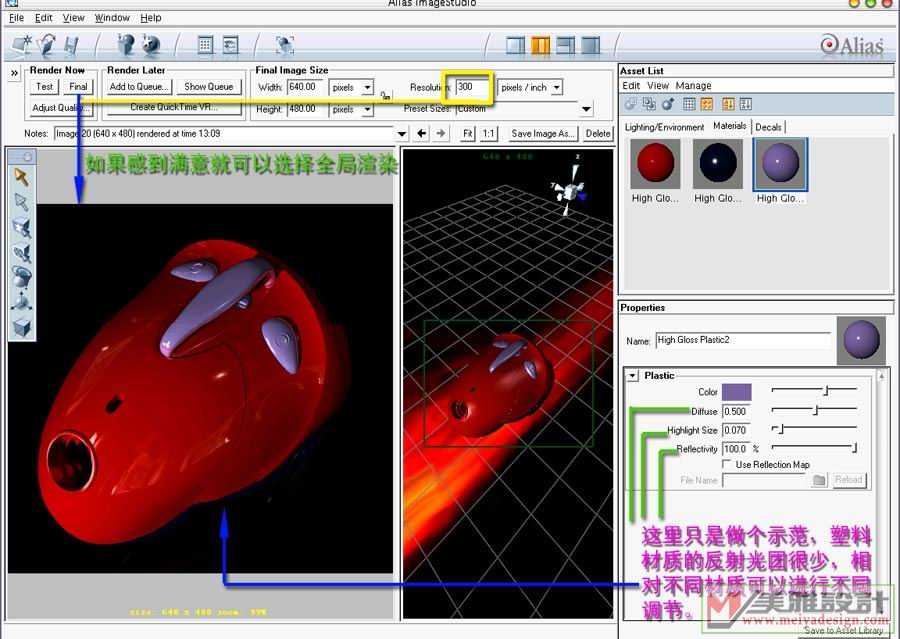Click the blue sort icon in Asset List
The height and width of the screenshot is (639, 900).
click(746, 104)
